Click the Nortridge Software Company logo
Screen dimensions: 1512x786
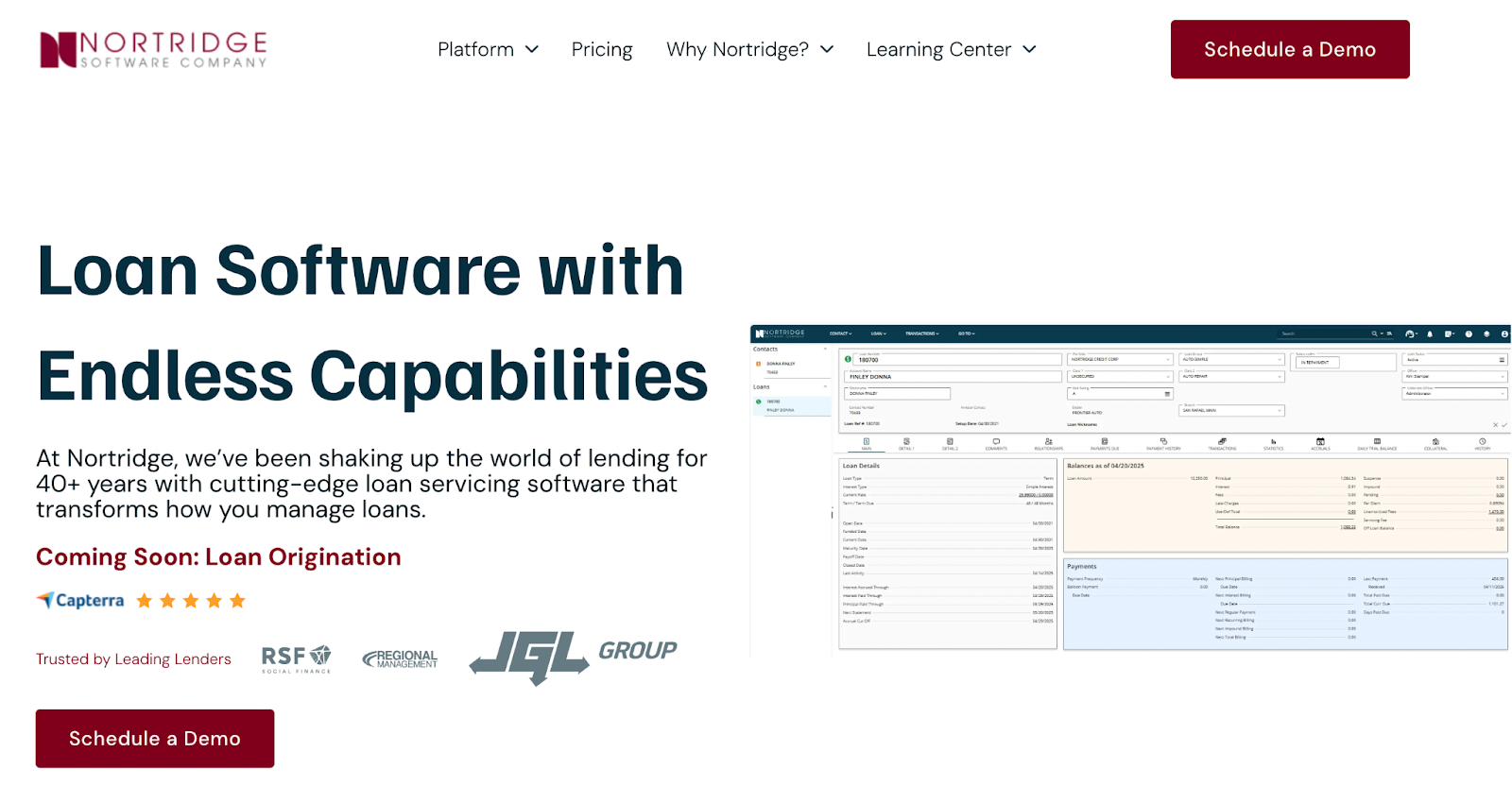153,49
